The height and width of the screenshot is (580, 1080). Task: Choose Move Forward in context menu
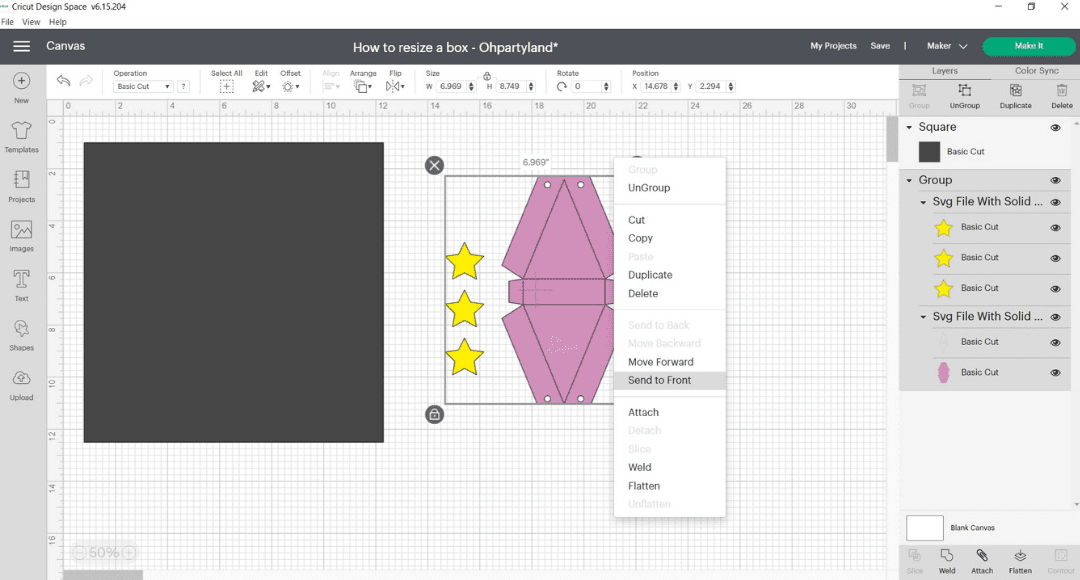coord(661,362)
